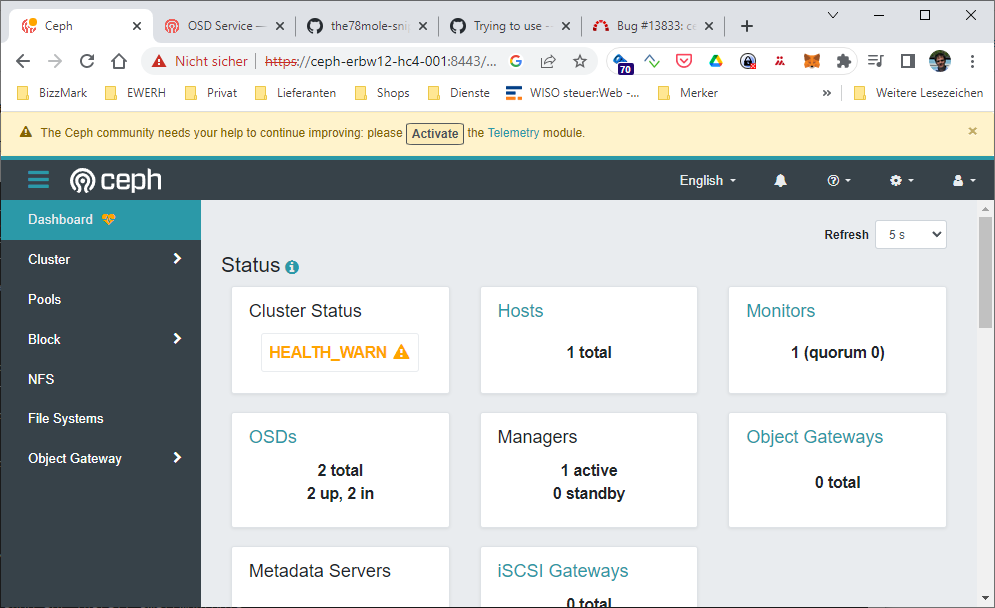Open the Chrome three-dot menu
This screenshot has width=995, height=608.
click(x=972, y=61)
